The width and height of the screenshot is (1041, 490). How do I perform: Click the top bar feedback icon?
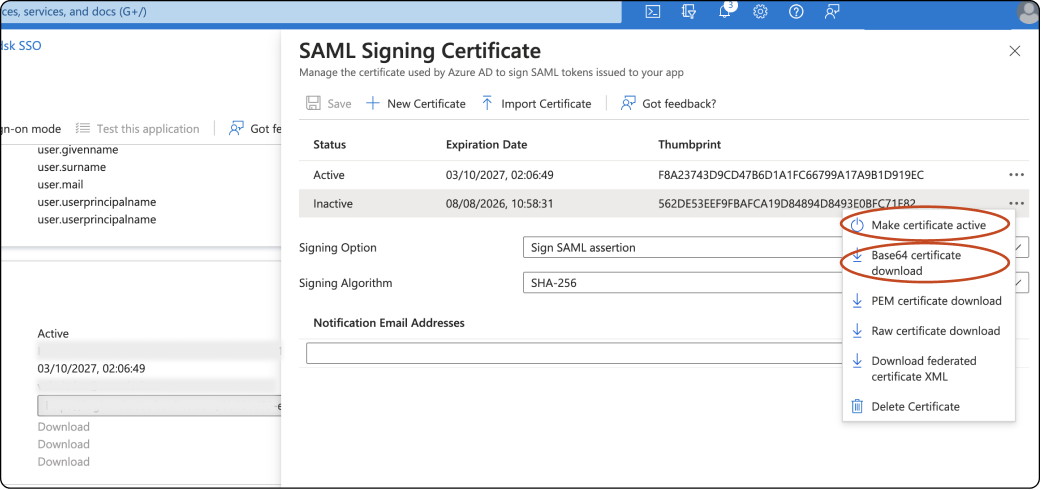[832, 12]
